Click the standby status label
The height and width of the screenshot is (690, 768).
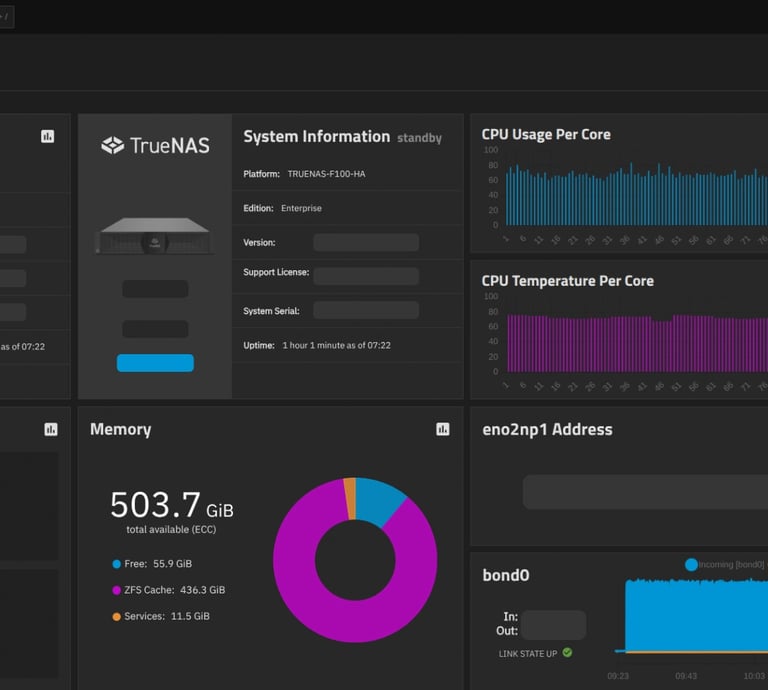tap(419, 138)
